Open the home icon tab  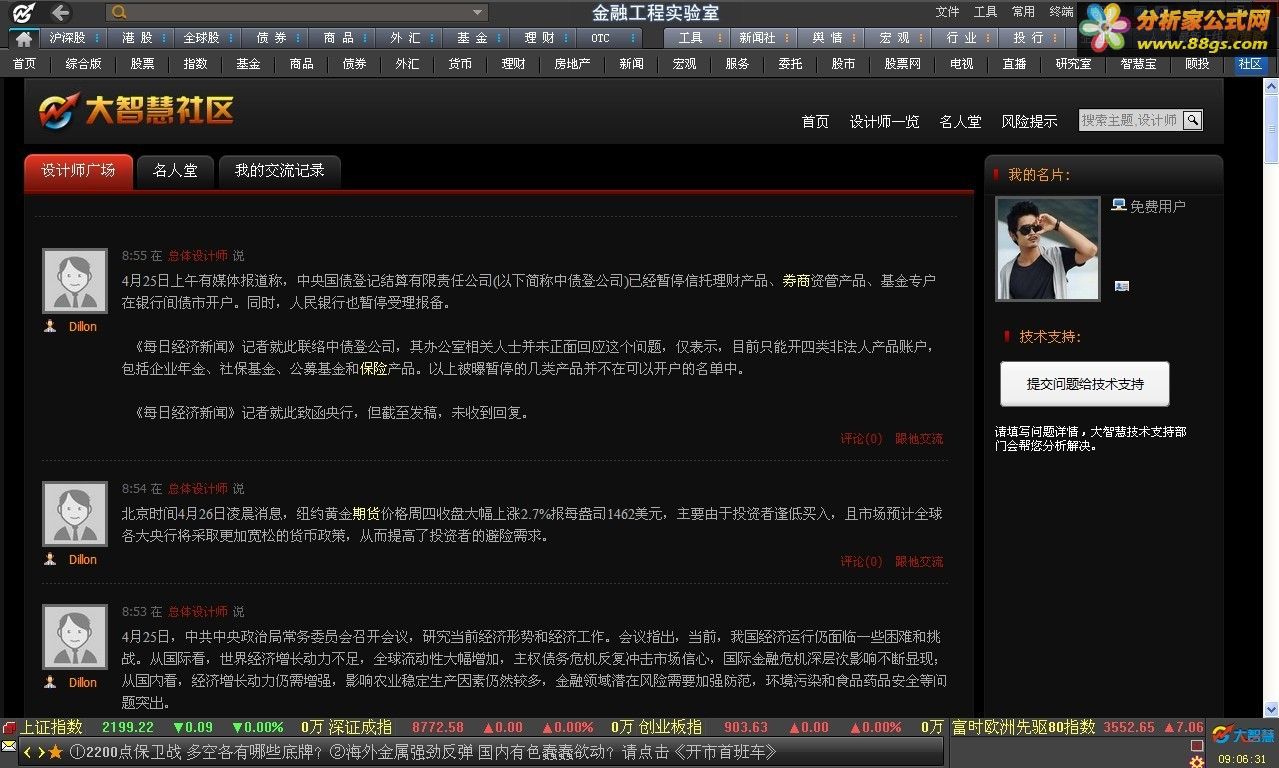pos(24,38)
